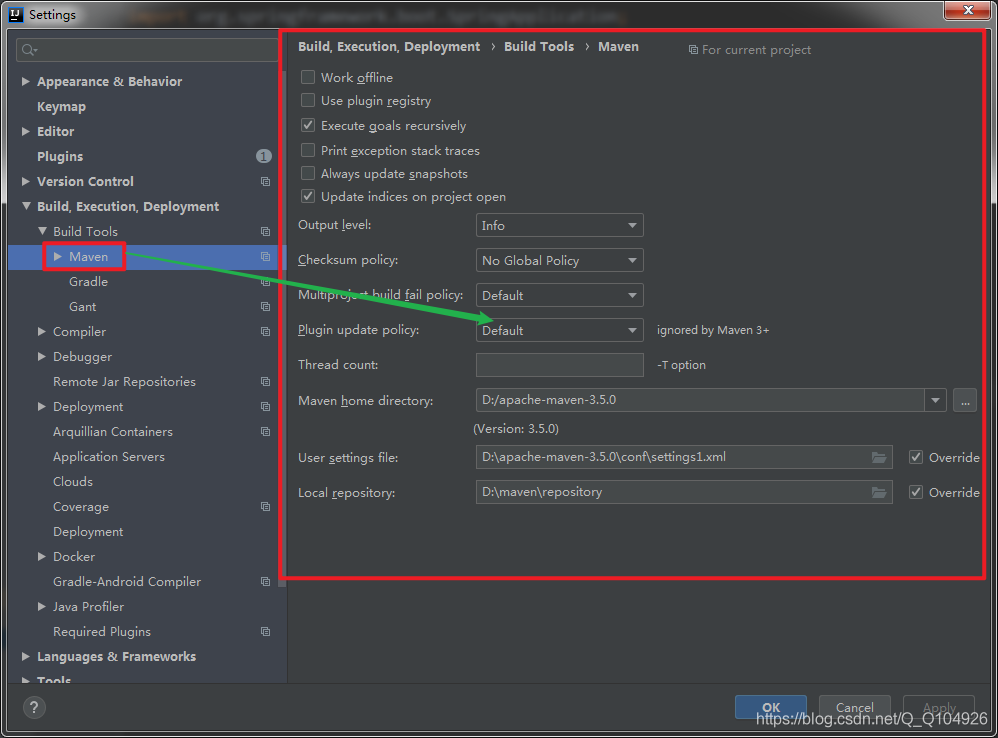Click the help question mark icon
998x738 pixels.
coord(34,707)
